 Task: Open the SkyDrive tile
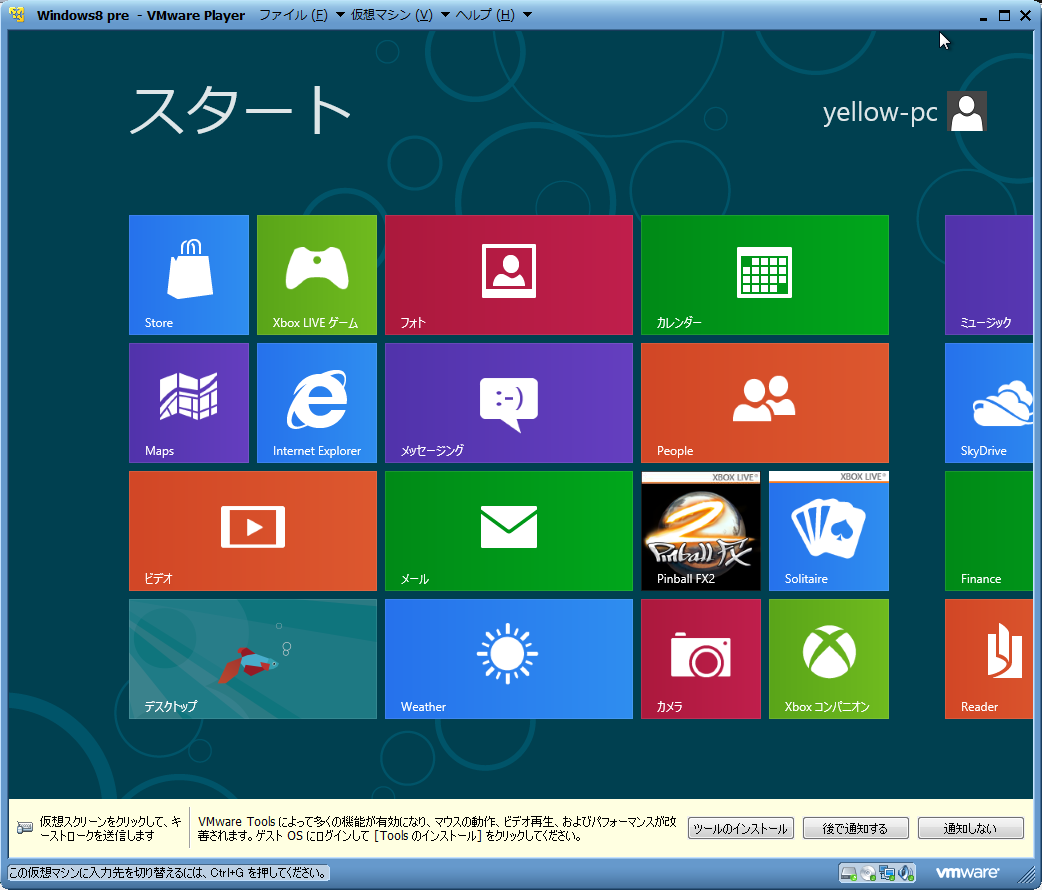(989, 403)
